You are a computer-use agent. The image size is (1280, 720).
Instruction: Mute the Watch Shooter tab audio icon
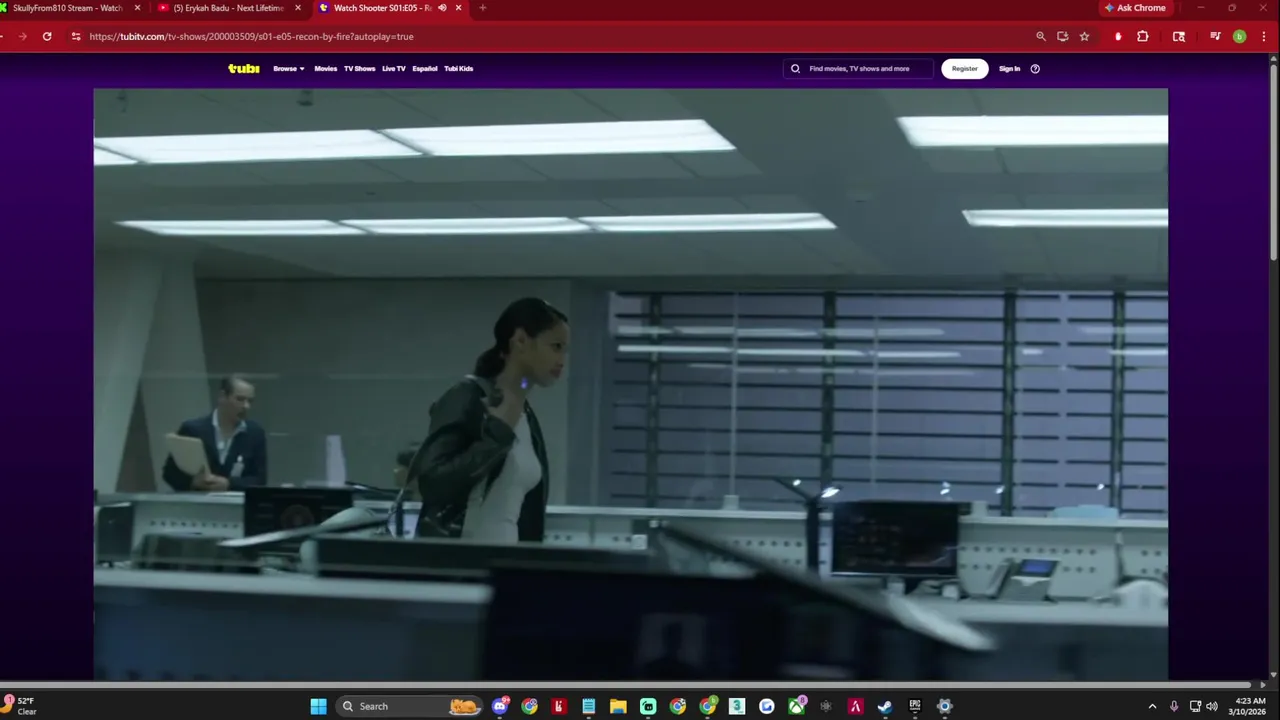click(442, 8)
